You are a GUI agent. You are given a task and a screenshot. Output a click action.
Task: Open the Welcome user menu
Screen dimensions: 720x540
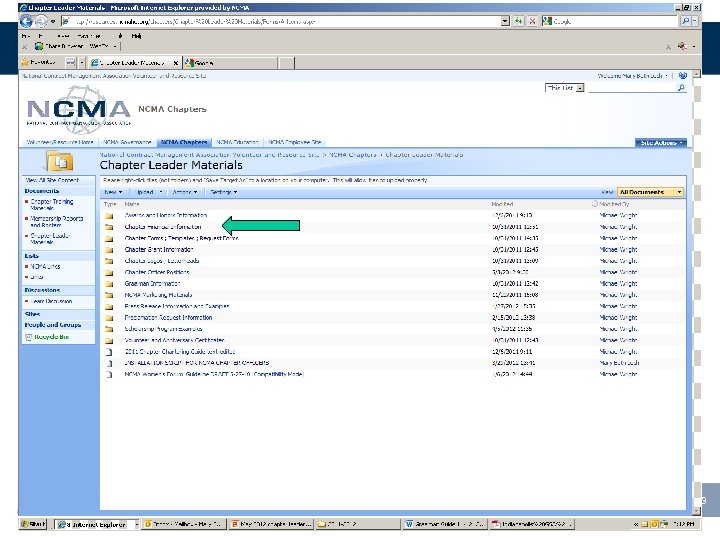[x=632, y=76]
